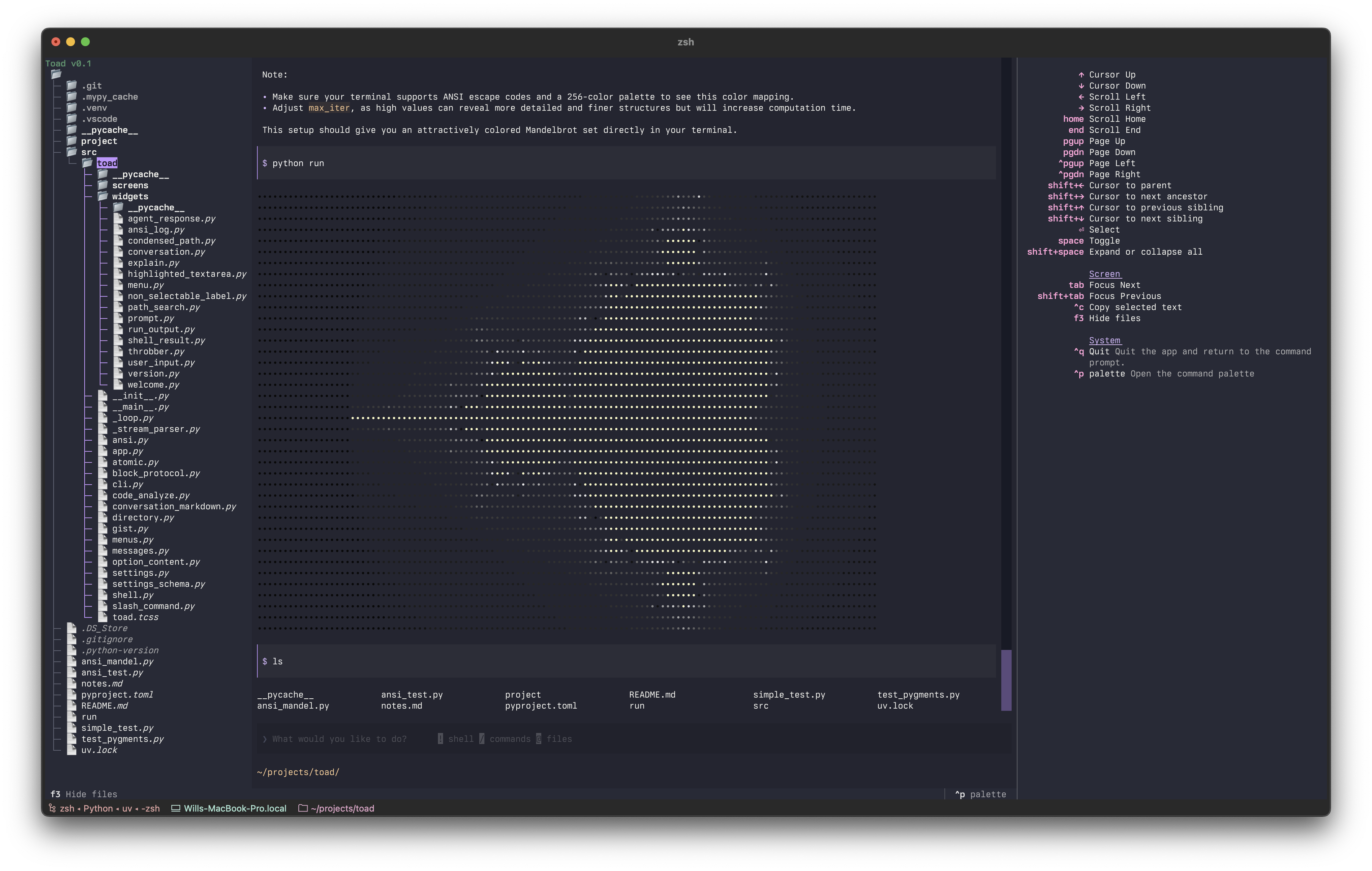Select settings_schema.py in the tree
This screenshot has width=1372, height=871.
coord(158,584)
